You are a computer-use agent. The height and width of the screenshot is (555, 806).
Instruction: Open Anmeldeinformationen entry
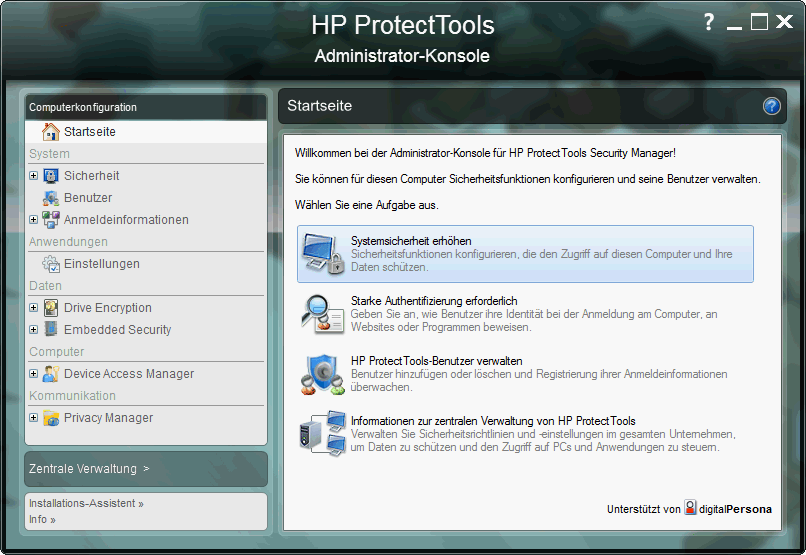(x=126, y=219)
